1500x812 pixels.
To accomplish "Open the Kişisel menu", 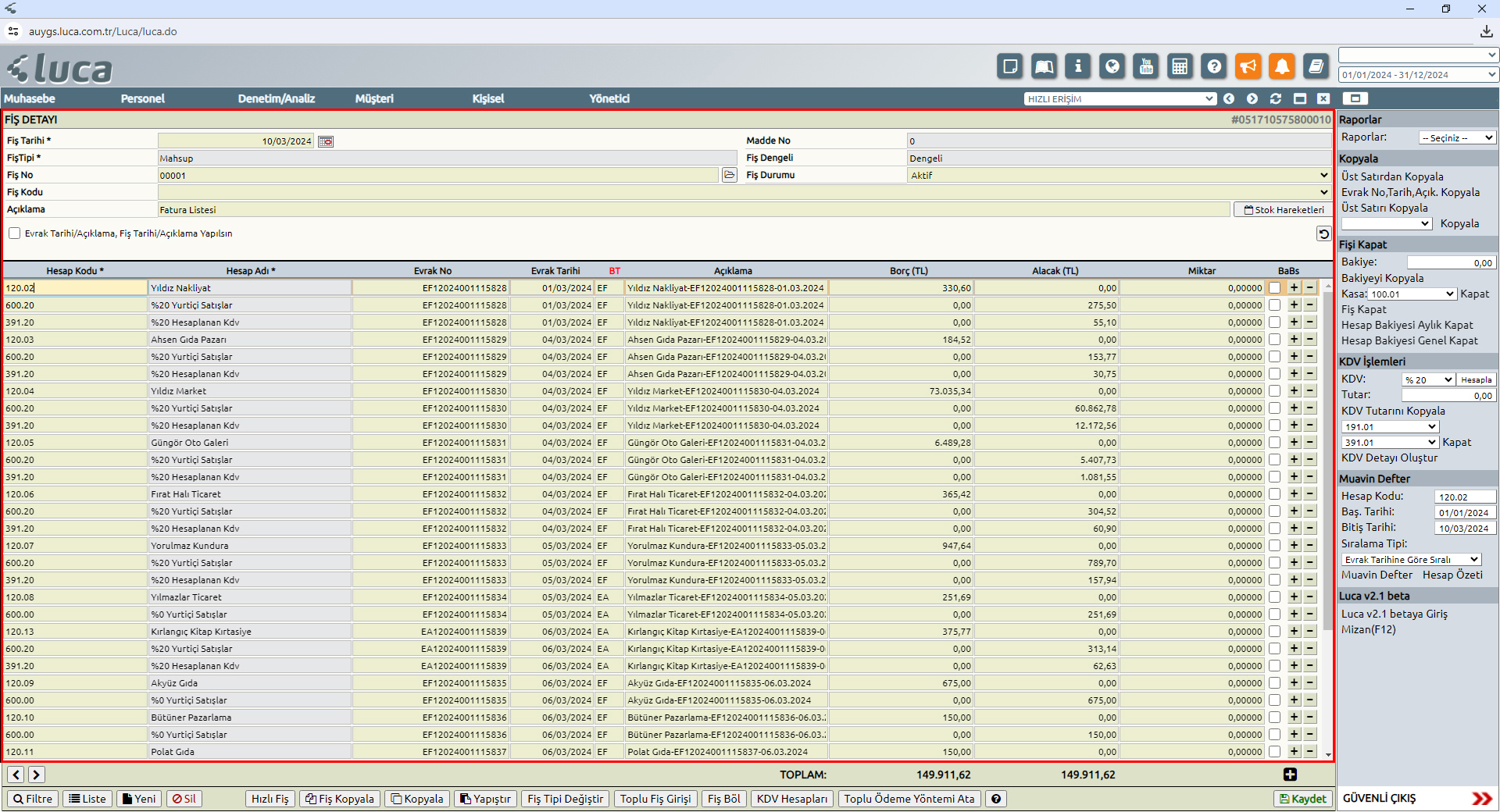I will [x=488, y=98].
